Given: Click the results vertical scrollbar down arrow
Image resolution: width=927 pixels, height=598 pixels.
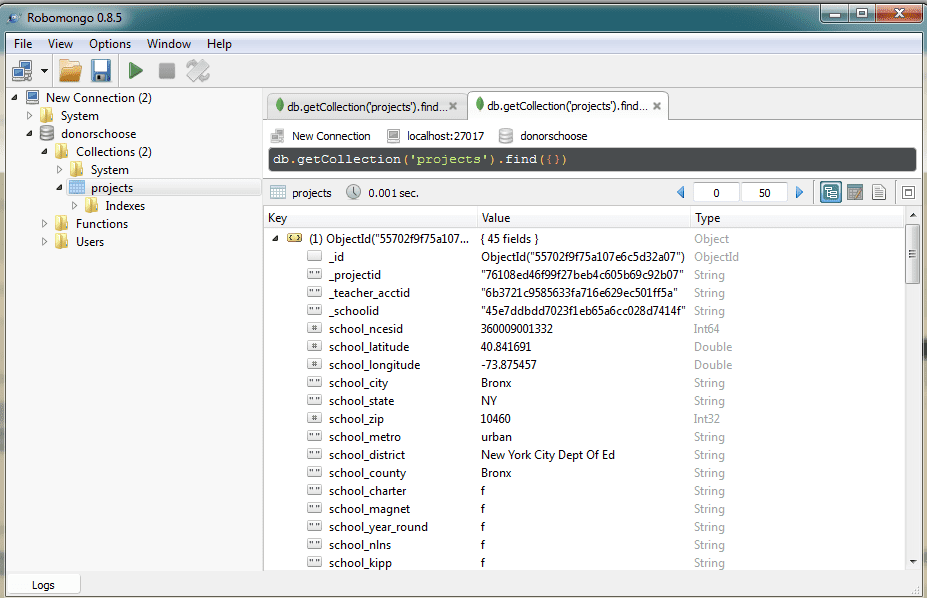Looking at the screenshot, I should pos(913,562).
